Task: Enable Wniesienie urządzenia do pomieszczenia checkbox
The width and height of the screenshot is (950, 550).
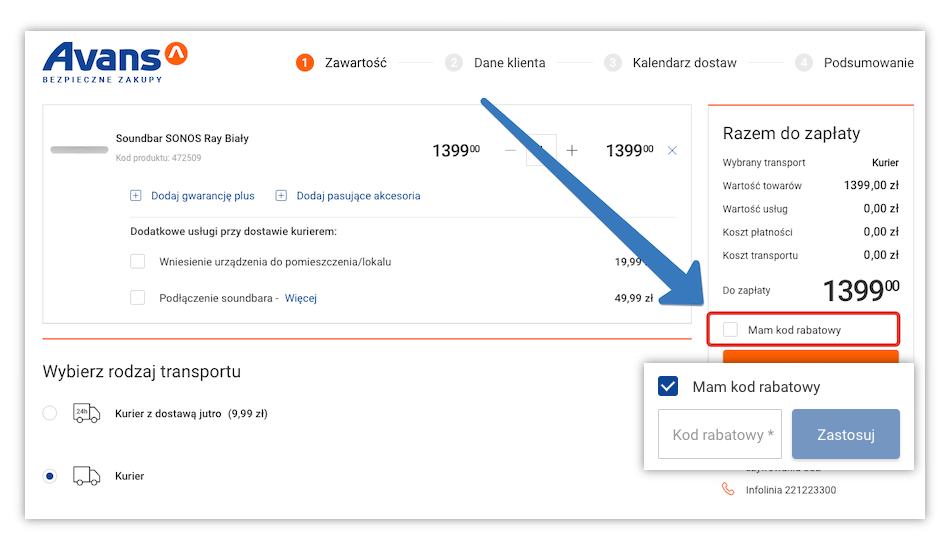Action: pos(138,262)
